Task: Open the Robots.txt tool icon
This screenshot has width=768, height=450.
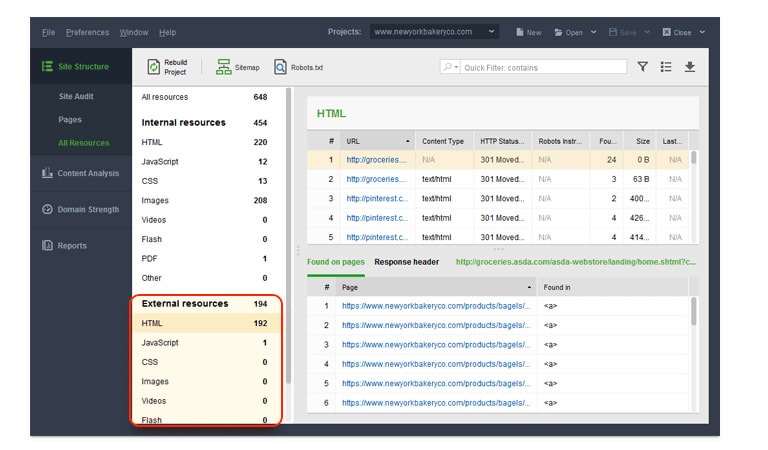Action: (280, 67)
